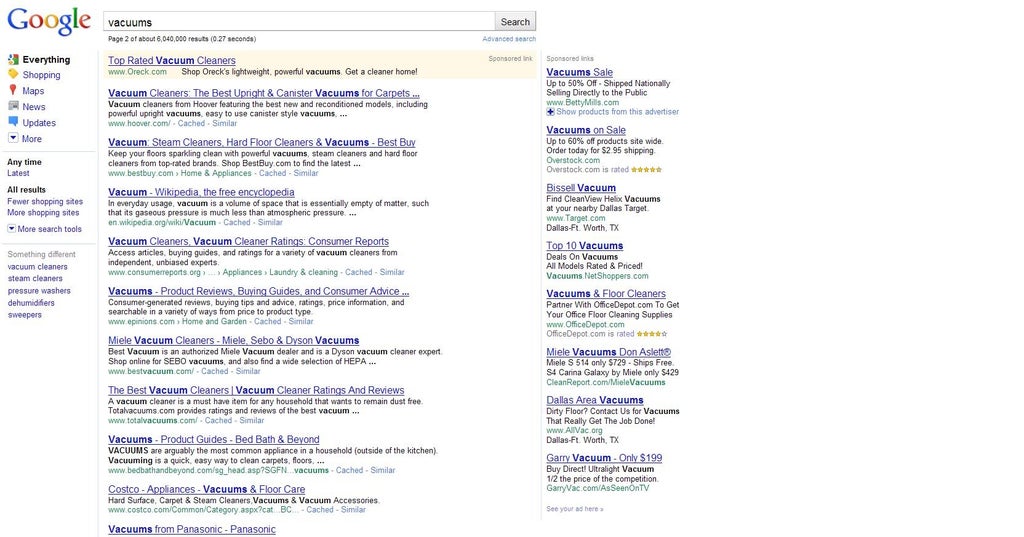Select the Everything colorful icon in sidebar

click(x=13, y=59)
